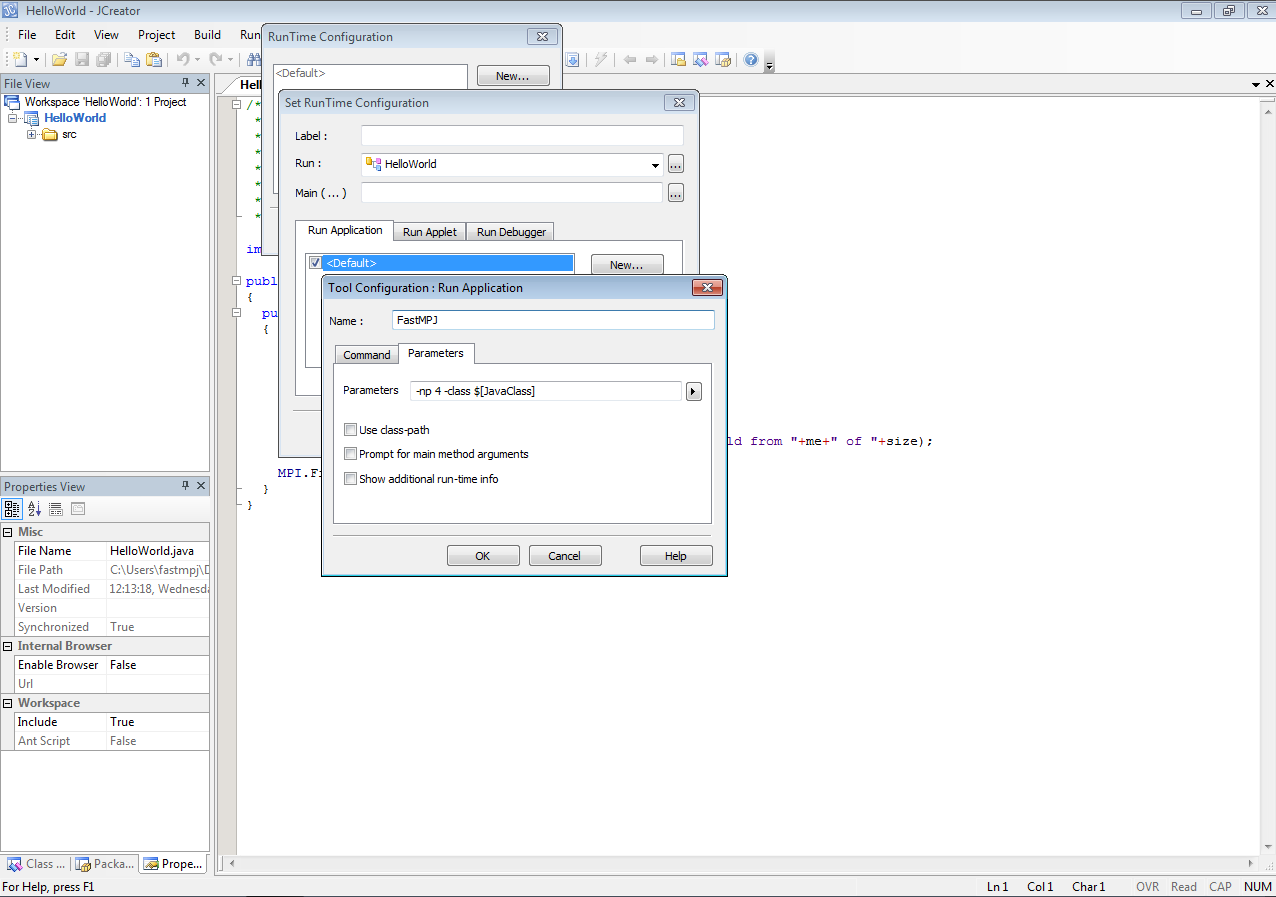
Task: Open the Redo history dropdown arrow
Action: [x=230, y=60]
